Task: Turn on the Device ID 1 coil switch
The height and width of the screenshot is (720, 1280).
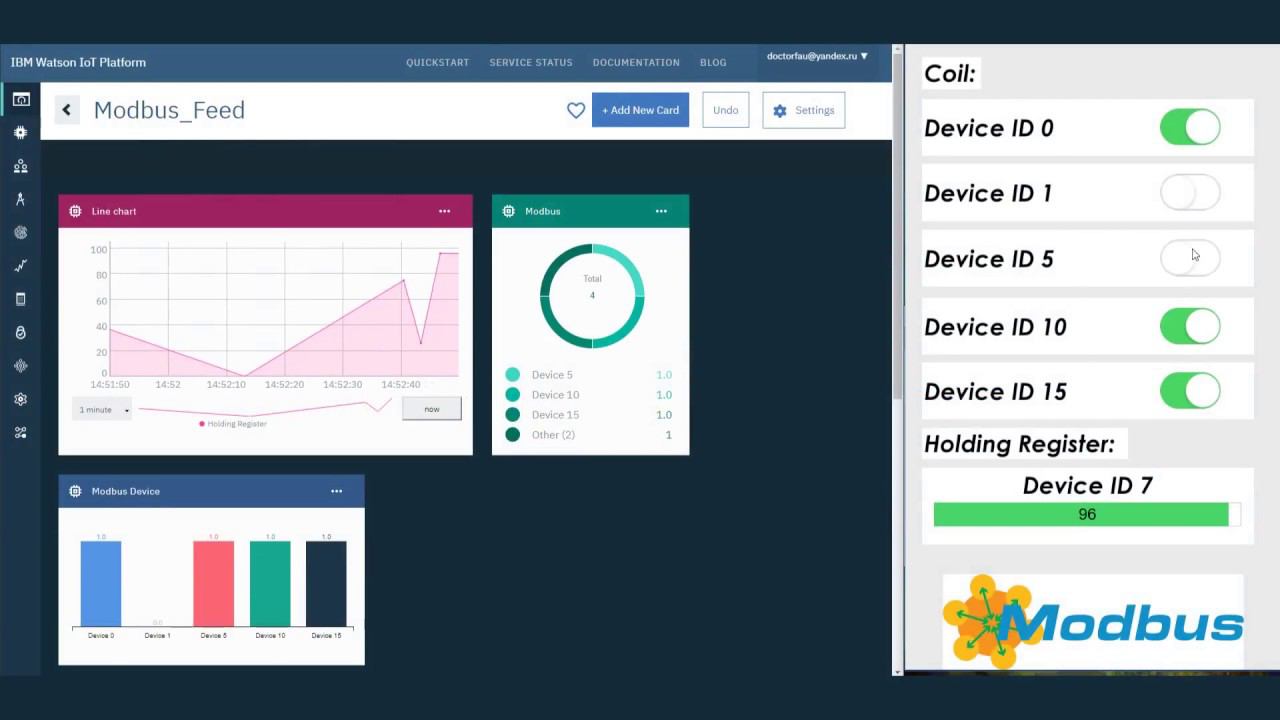Action: coord(1190,192)
